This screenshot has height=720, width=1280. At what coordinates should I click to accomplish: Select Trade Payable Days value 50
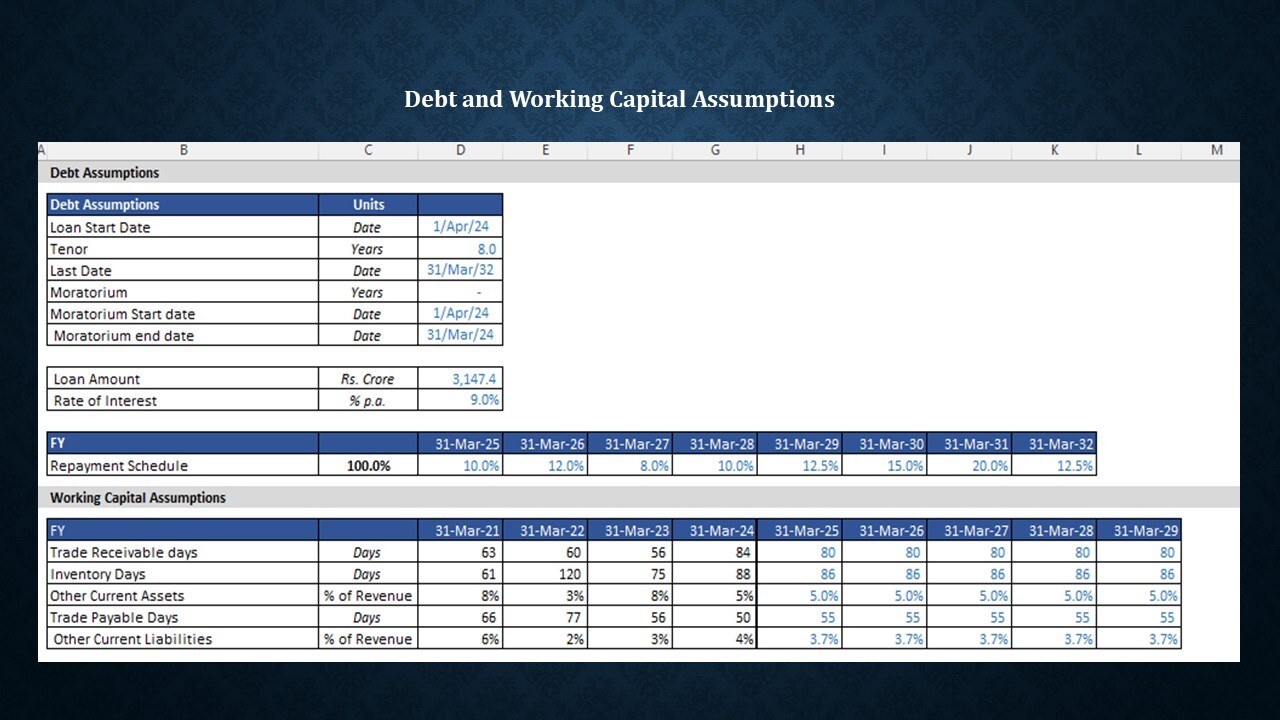[715, 617]
